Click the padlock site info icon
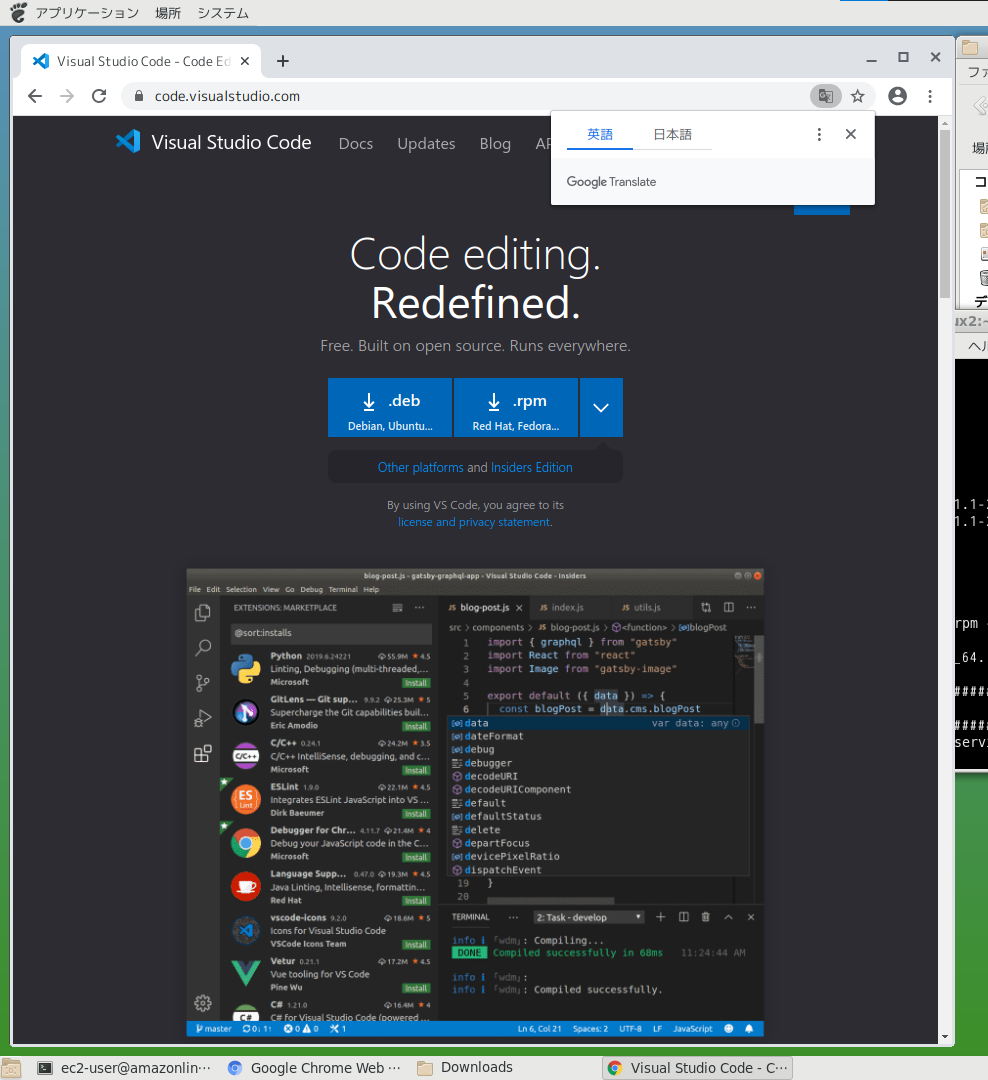 [x=138, y=96]
